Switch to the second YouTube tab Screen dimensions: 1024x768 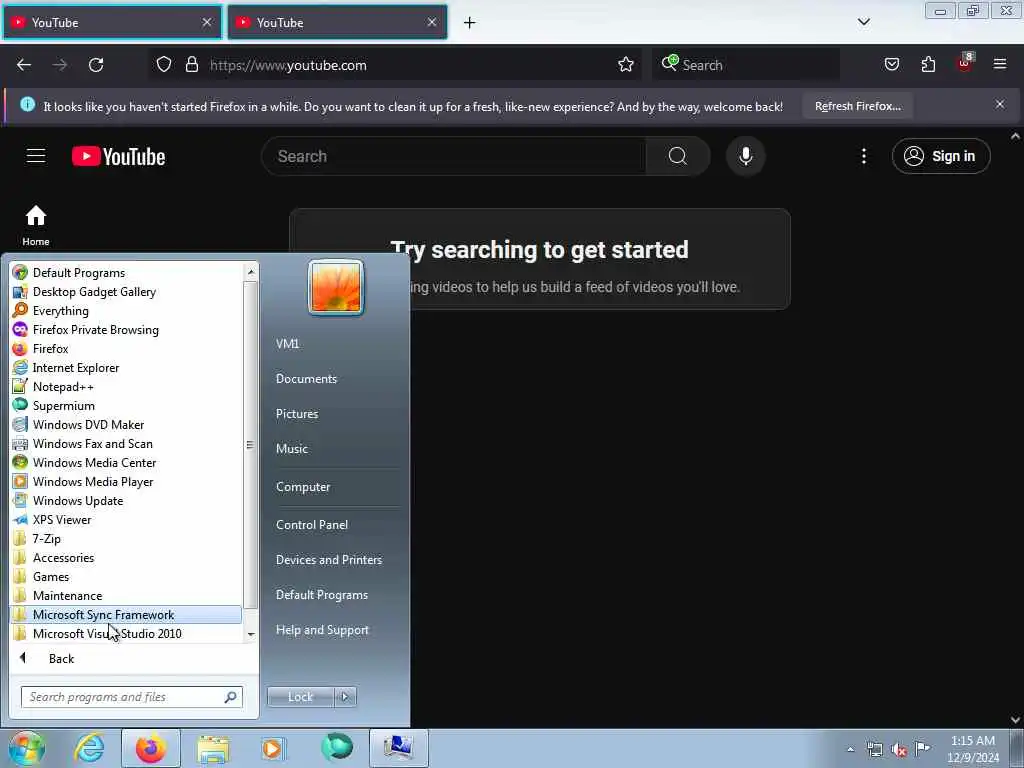337,22
